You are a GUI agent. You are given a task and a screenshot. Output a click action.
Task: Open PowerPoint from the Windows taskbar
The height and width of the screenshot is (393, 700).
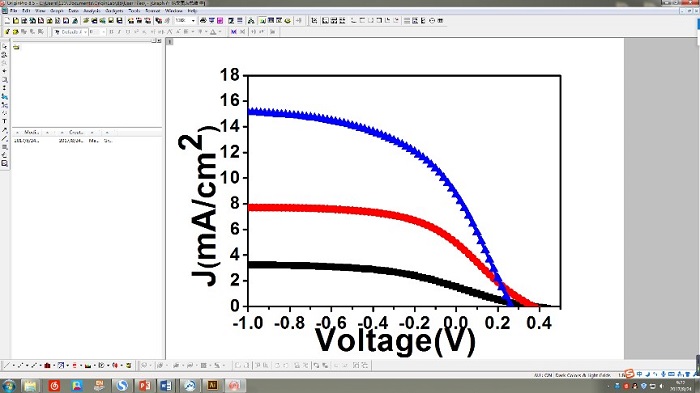144,385
